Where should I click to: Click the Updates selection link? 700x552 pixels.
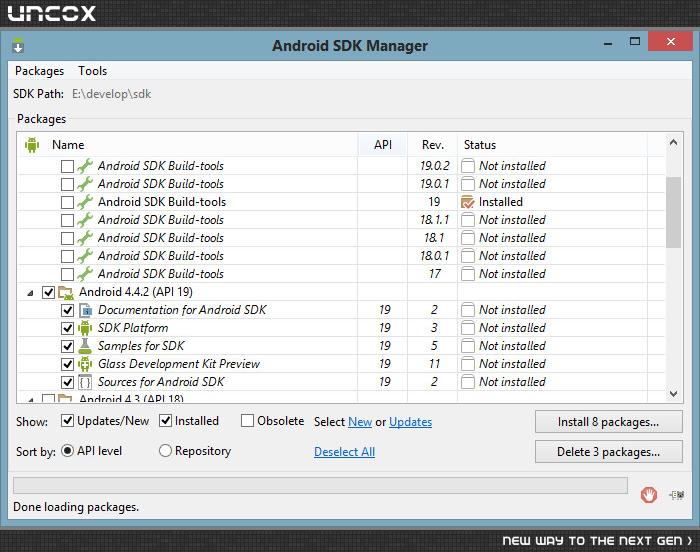click(410, 422)
